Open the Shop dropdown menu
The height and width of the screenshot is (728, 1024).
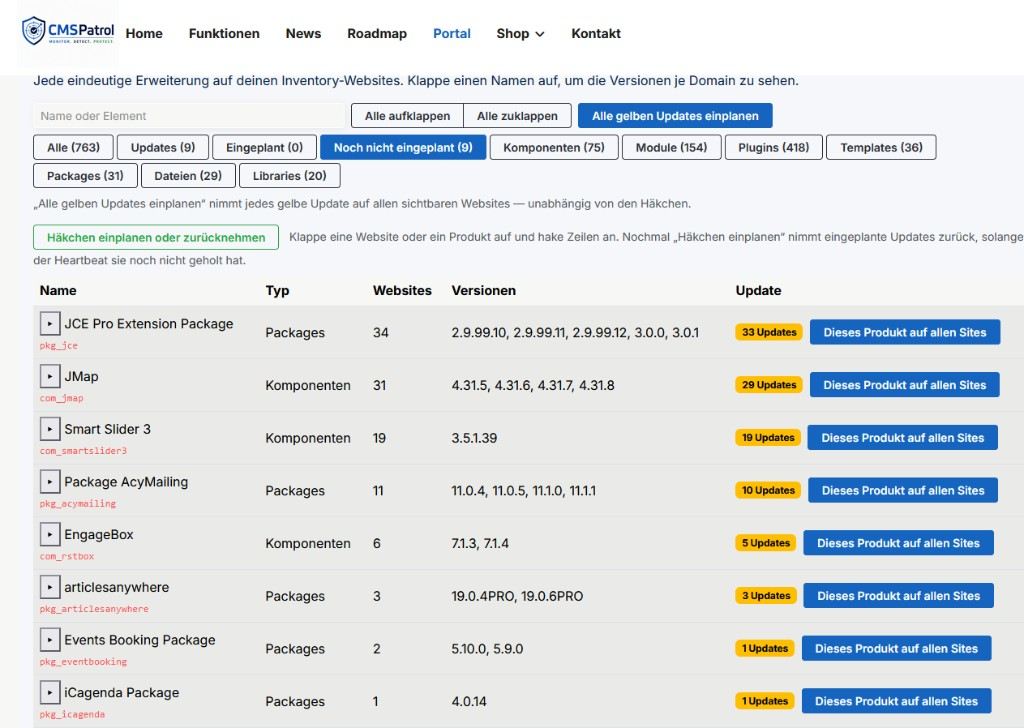520,33
